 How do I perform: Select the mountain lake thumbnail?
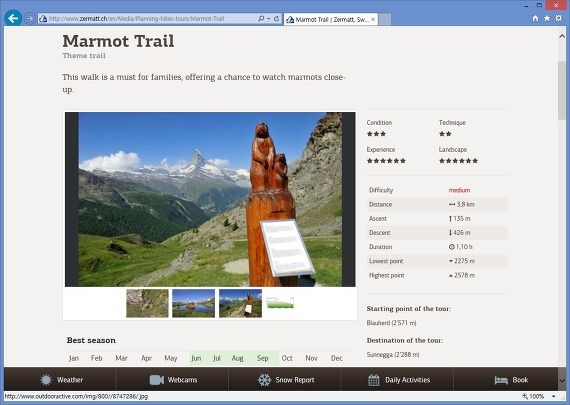click(x=193, y=303)
